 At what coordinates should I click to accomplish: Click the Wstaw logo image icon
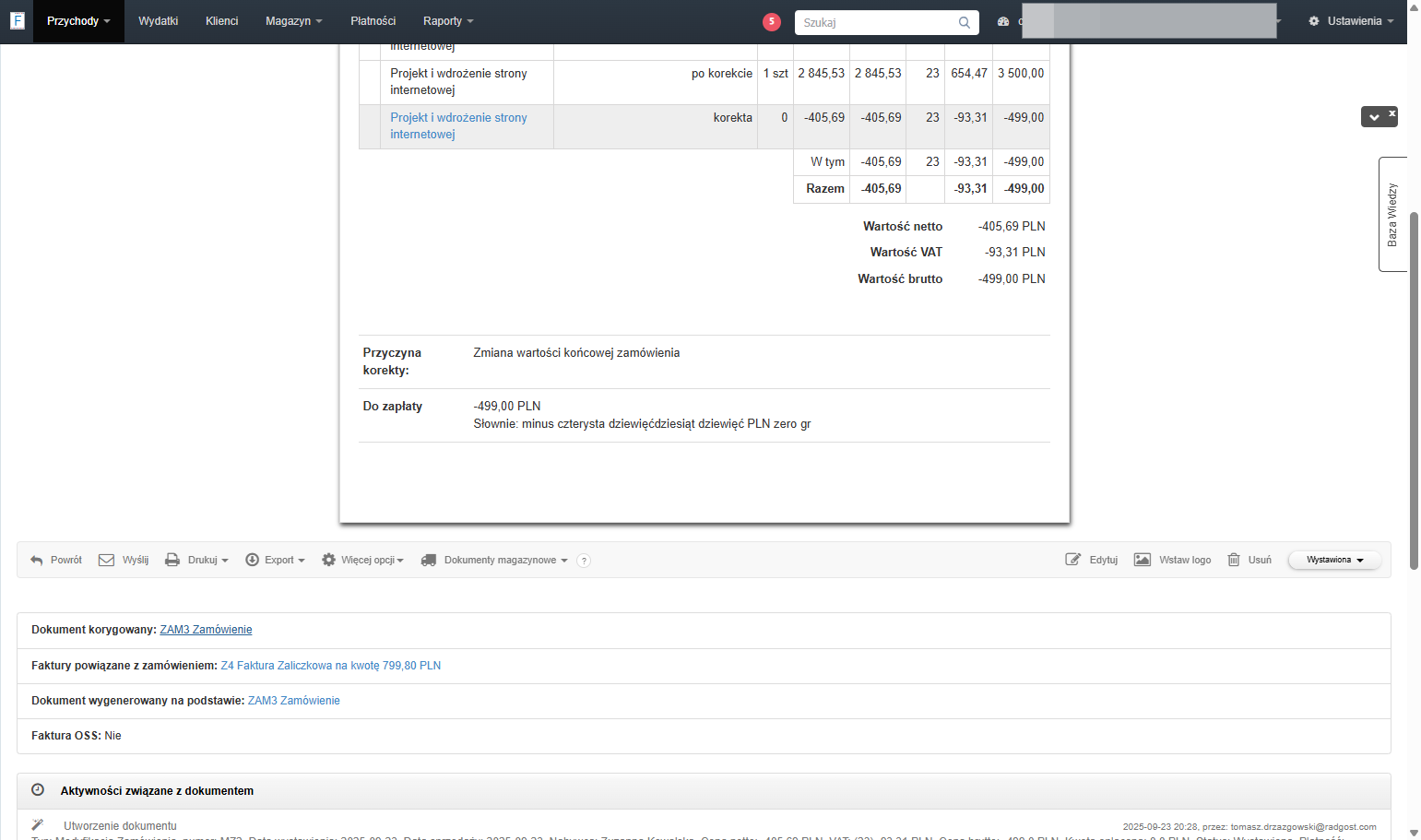[x=1143, y=560]
